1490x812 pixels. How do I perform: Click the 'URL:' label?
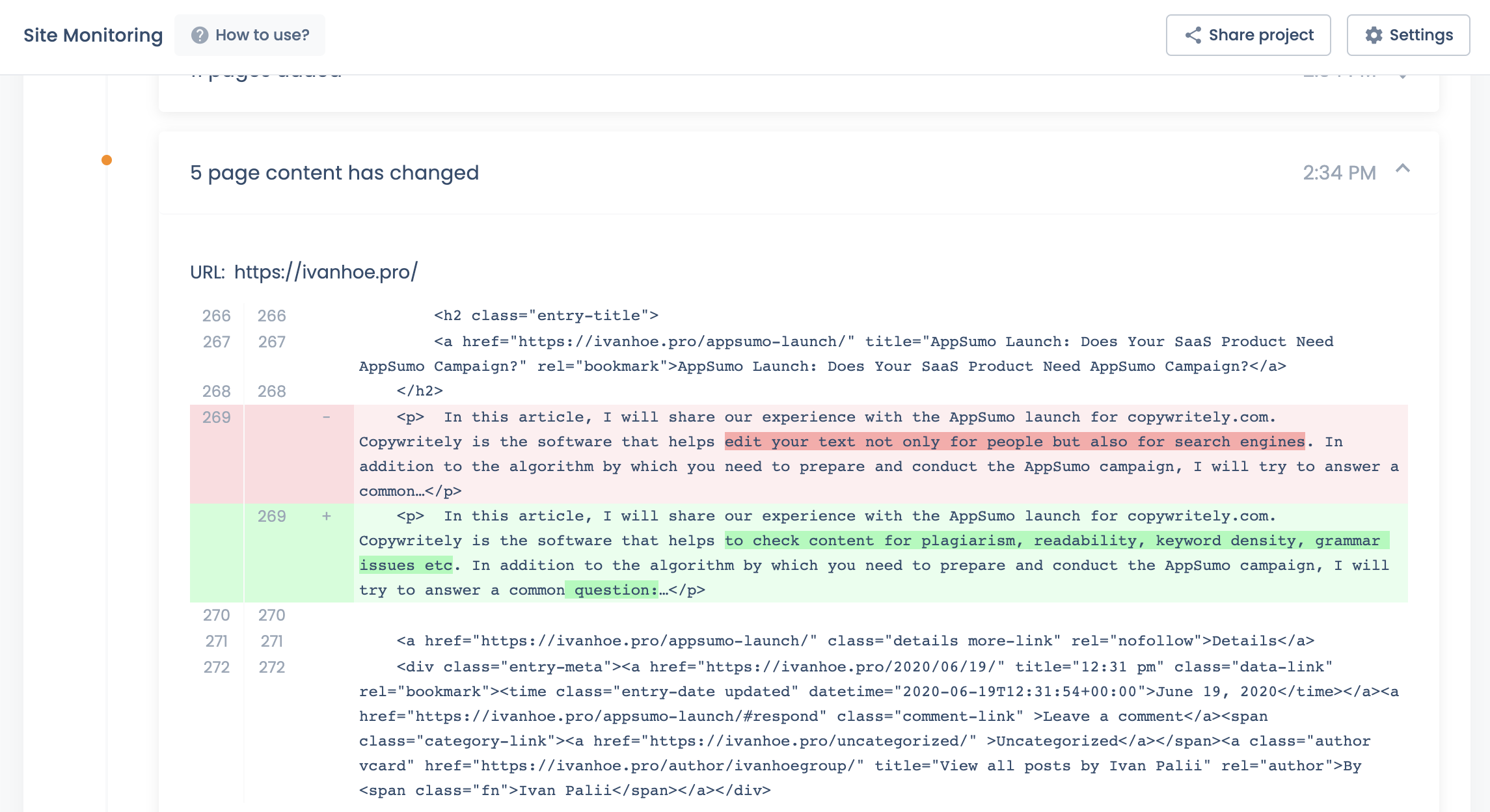(x=208, y=272)
